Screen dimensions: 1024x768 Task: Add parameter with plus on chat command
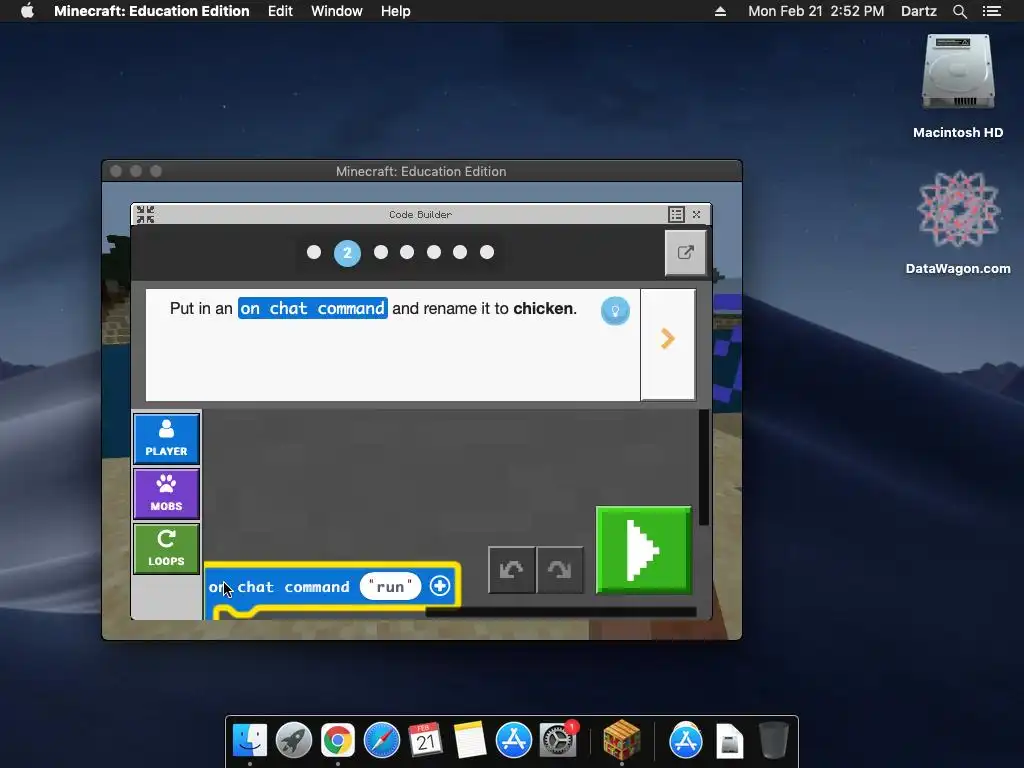440,586
